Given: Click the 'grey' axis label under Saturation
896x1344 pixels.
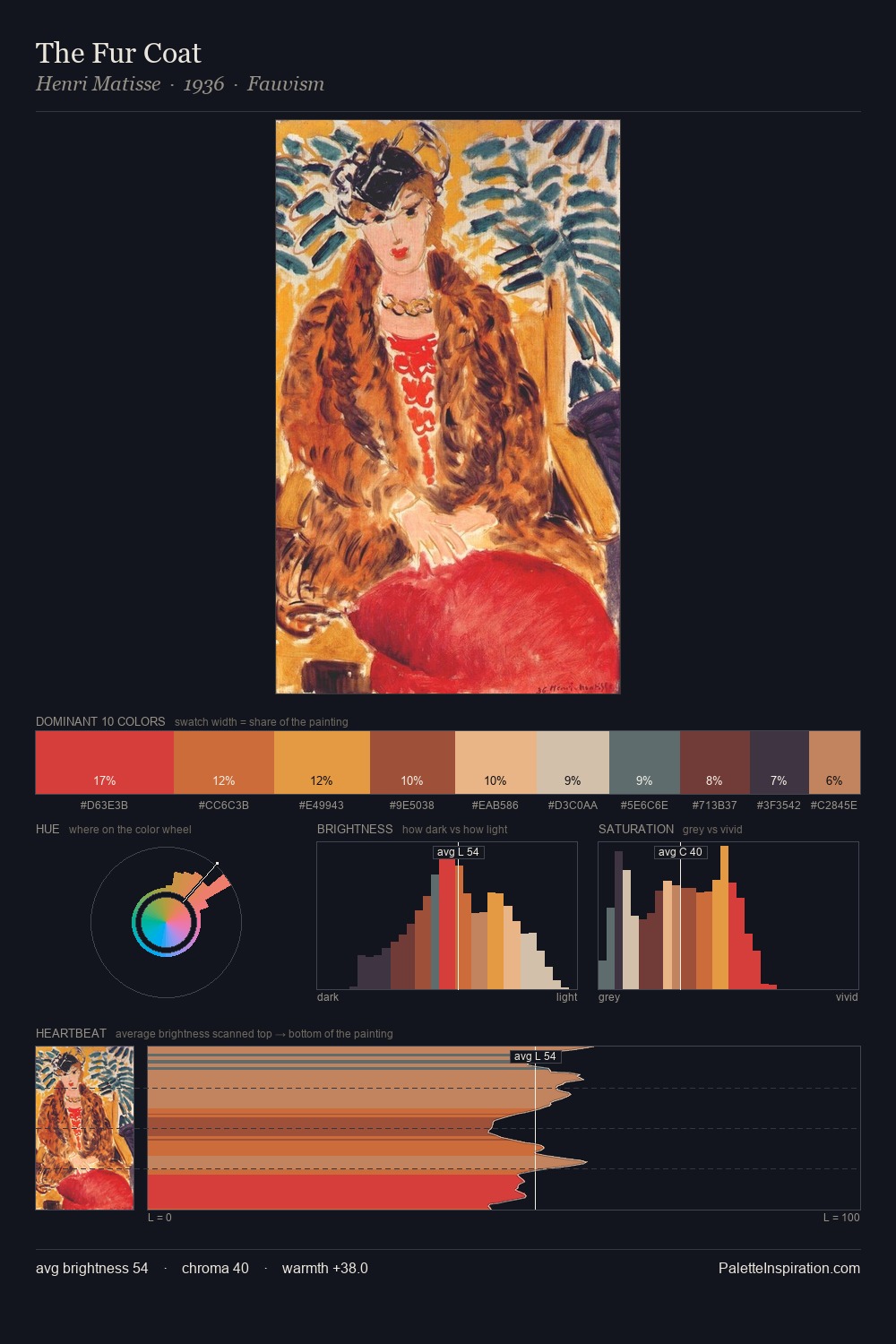Looking at the screenshot, I should [609, 997].
